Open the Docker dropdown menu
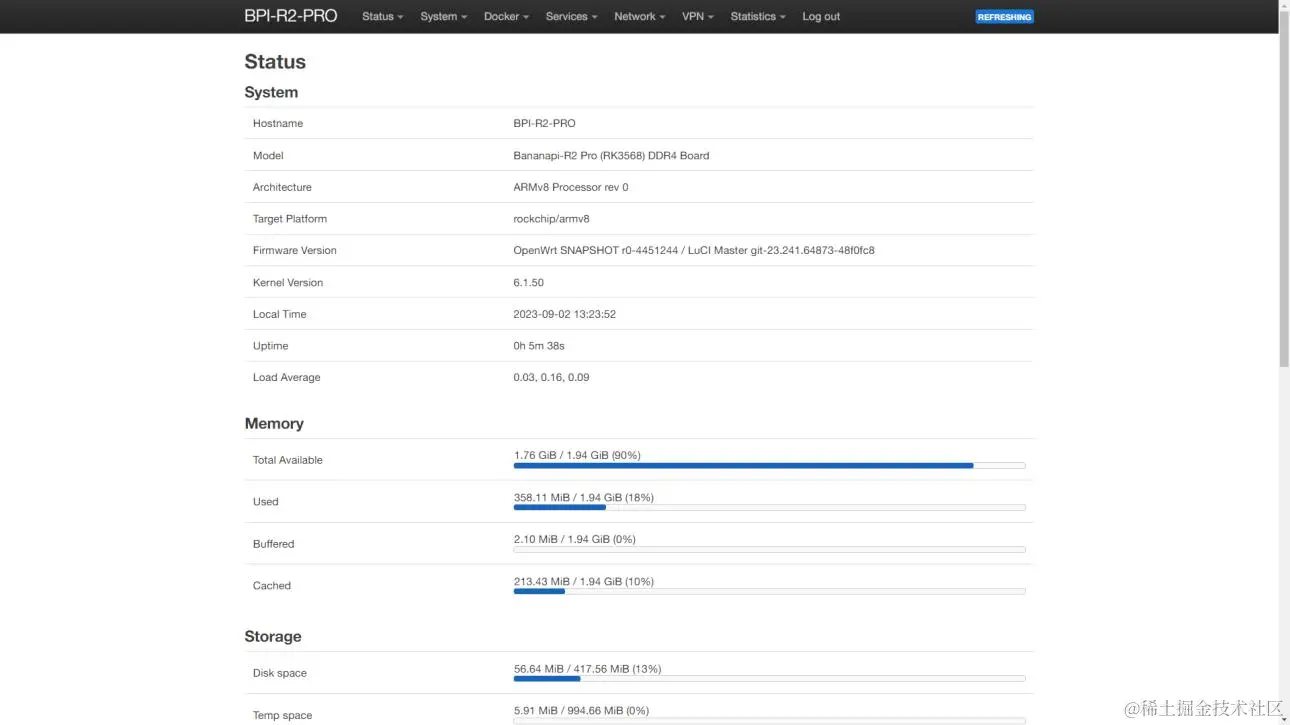 tap(506, 17)
